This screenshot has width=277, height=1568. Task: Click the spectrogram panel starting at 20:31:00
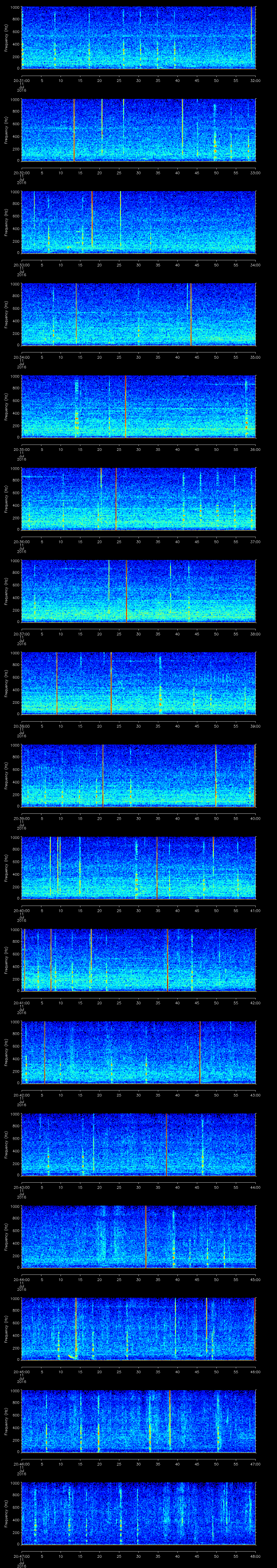point(138,38)
